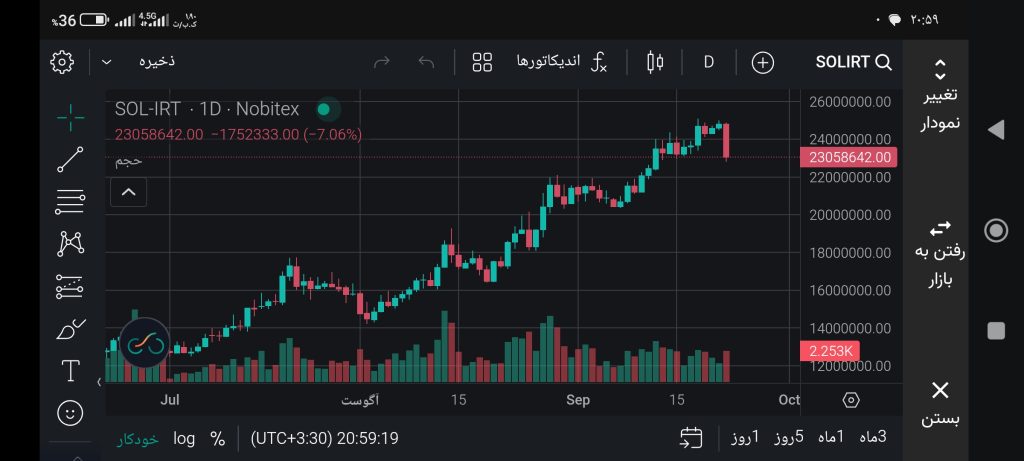The width and height of the screenshot is (1024, 461).
Task: Tap the round chart logo button
Action: (x=145, y=343)
